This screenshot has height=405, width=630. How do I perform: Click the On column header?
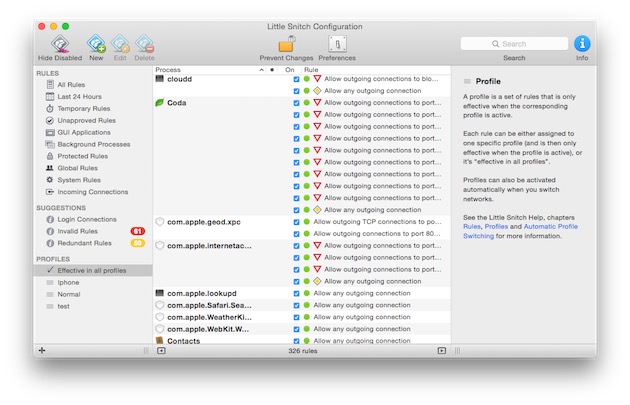pos(290,70)
